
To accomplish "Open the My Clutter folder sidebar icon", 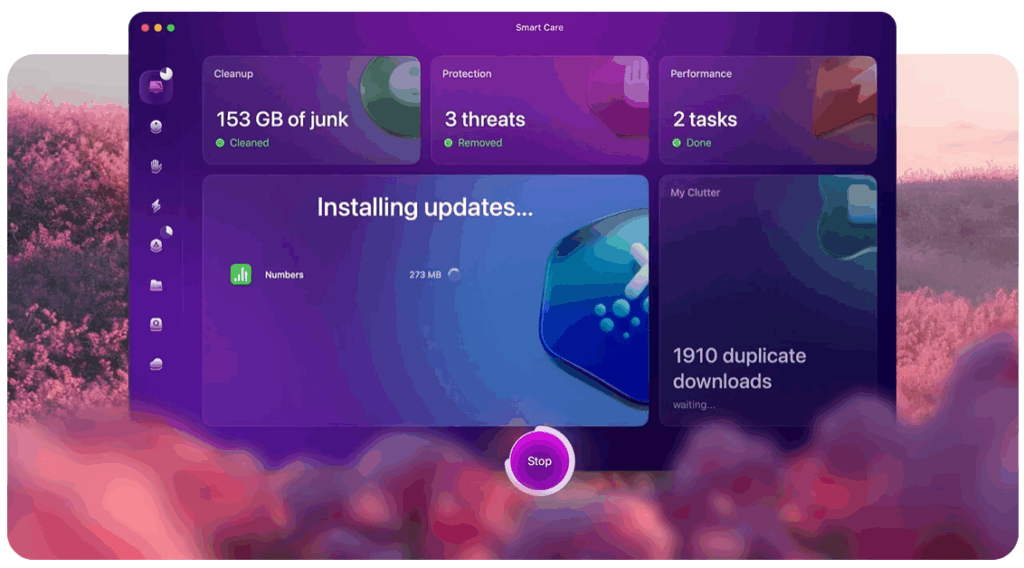I will 156,285.
